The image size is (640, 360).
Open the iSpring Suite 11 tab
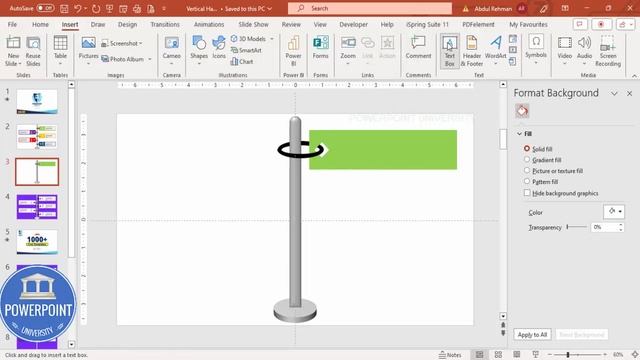[427, 24]
